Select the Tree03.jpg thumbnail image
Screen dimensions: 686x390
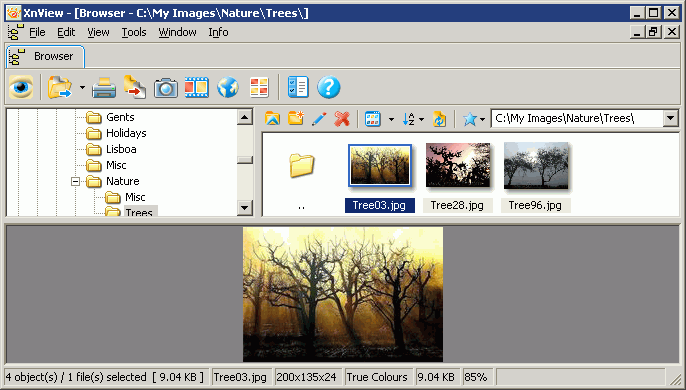(x=380, y=165)
